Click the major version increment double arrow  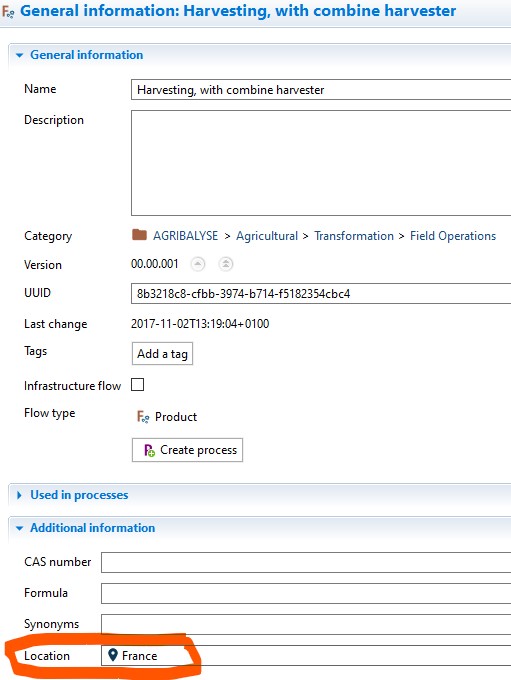coord(226,264)
